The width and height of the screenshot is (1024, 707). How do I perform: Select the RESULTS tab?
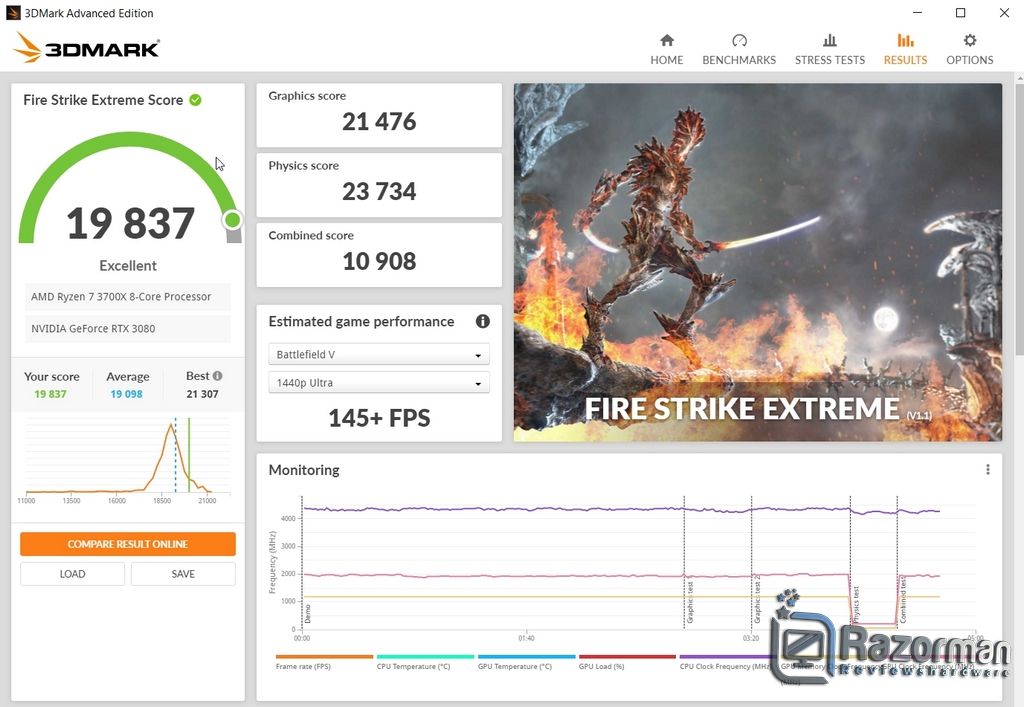coord(905,50)
